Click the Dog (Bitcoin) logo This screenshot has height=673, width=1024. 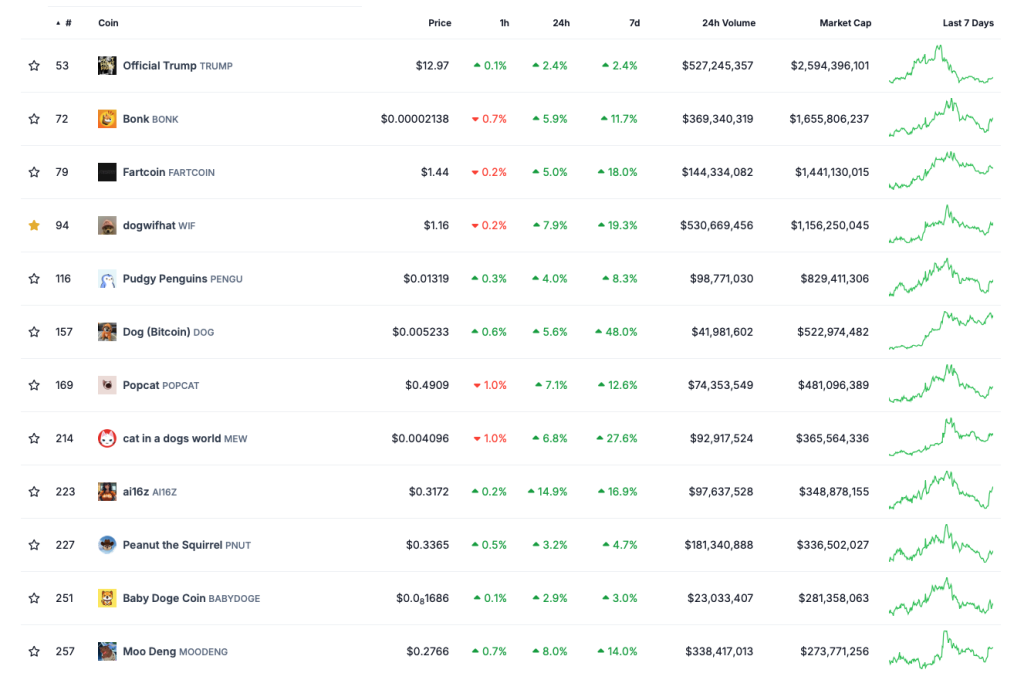[x=107, y=332]
